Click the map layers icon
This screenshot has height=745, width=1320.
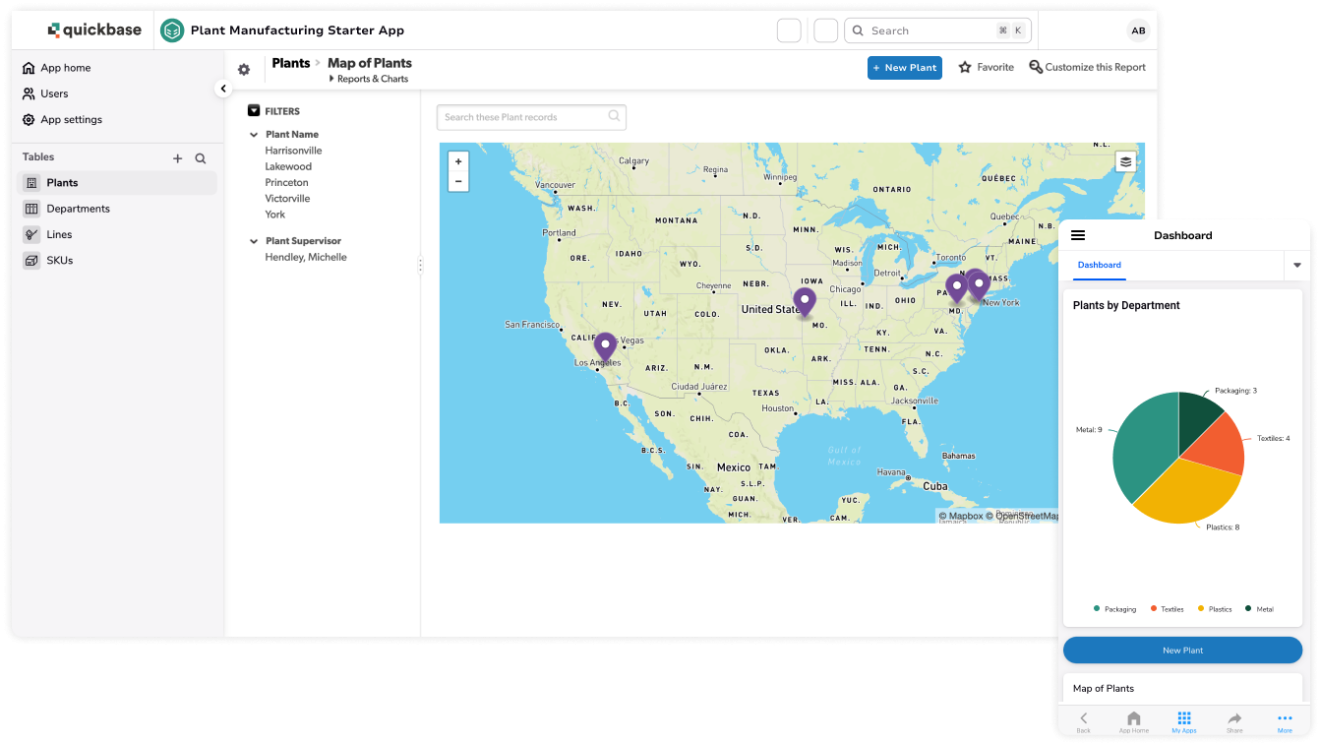pos(1125,162)
